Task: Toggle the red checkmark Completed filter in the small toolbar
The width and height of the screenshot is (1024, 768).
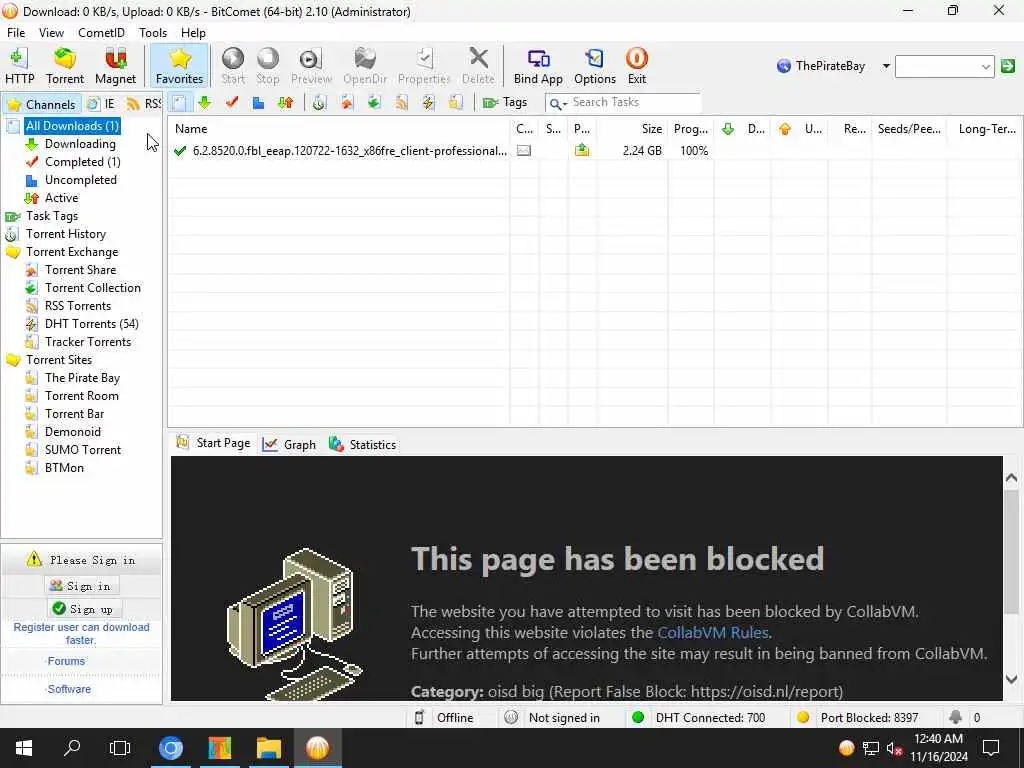Action: coord(231,103)
